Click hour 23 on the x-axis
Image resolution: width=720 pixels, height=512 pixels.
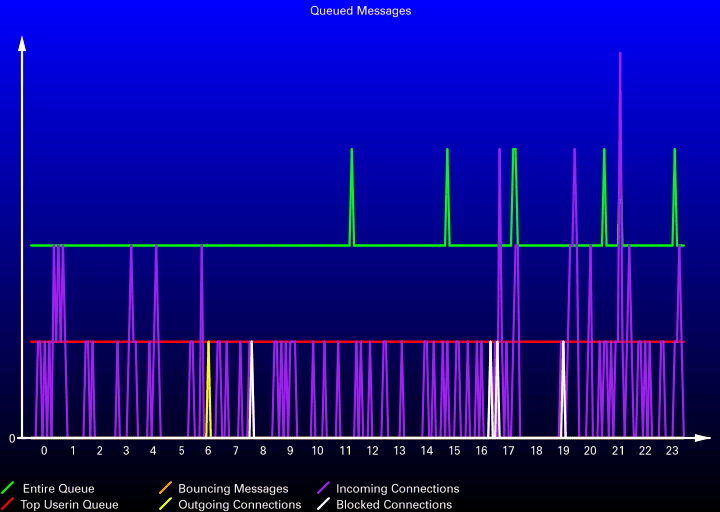click(x=673, y=451)
